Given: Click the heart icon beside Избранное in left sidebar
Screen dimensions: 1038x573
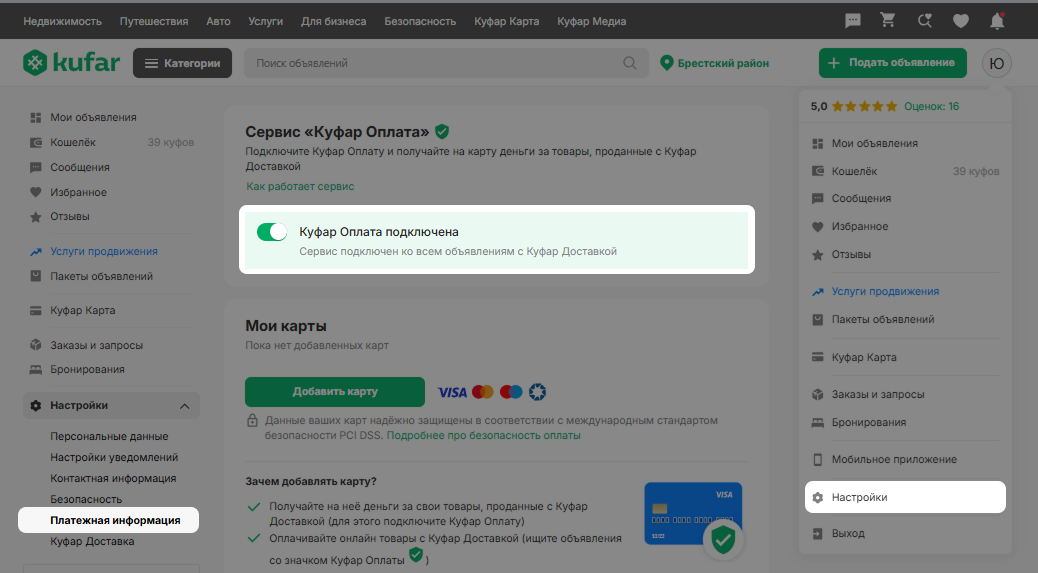Looking at the screenshot, I should [x=36, y=193].
